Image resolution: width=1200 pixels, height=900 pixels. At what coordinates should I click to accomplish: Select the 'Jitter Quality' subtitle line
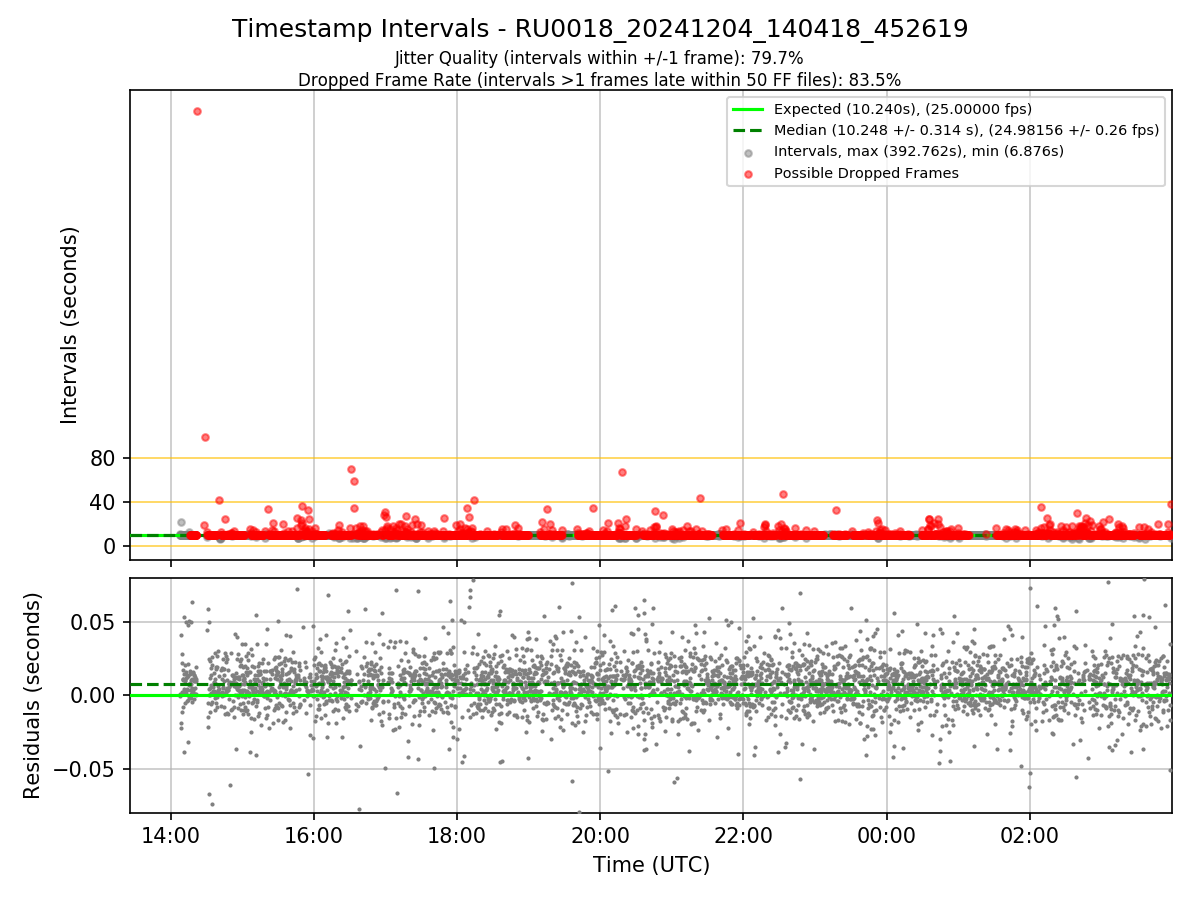point(599,58)
